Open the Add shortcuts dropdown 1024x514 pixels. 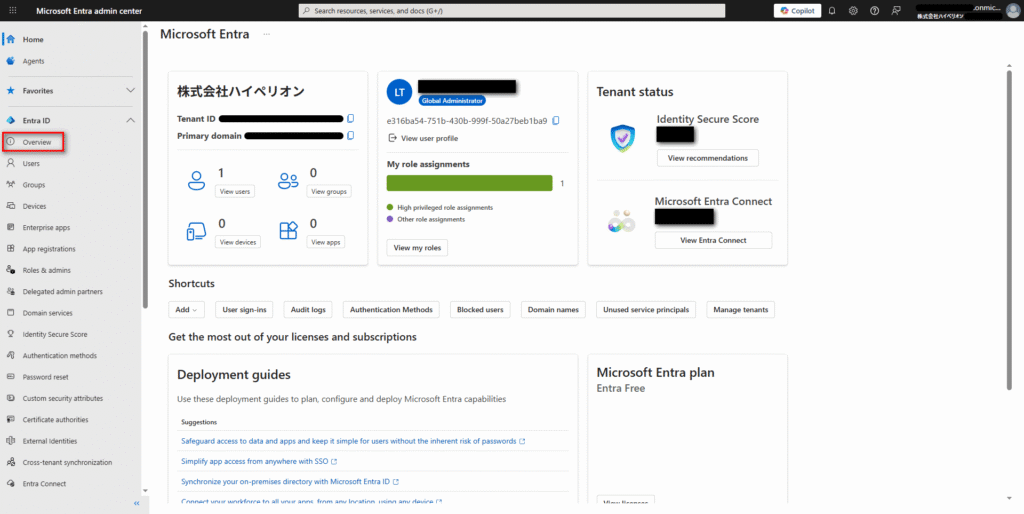188,310
